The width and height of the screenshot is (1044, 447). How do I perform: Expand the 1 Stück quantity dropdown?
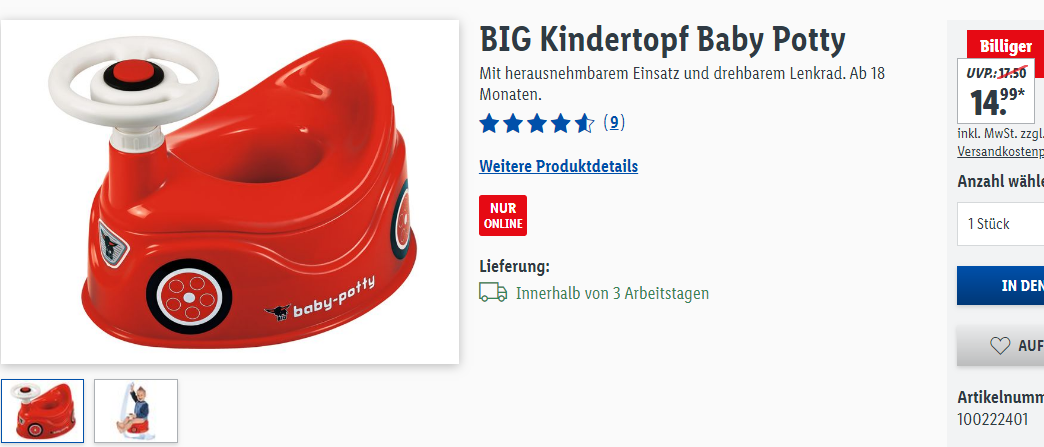tap(1001, 224)
